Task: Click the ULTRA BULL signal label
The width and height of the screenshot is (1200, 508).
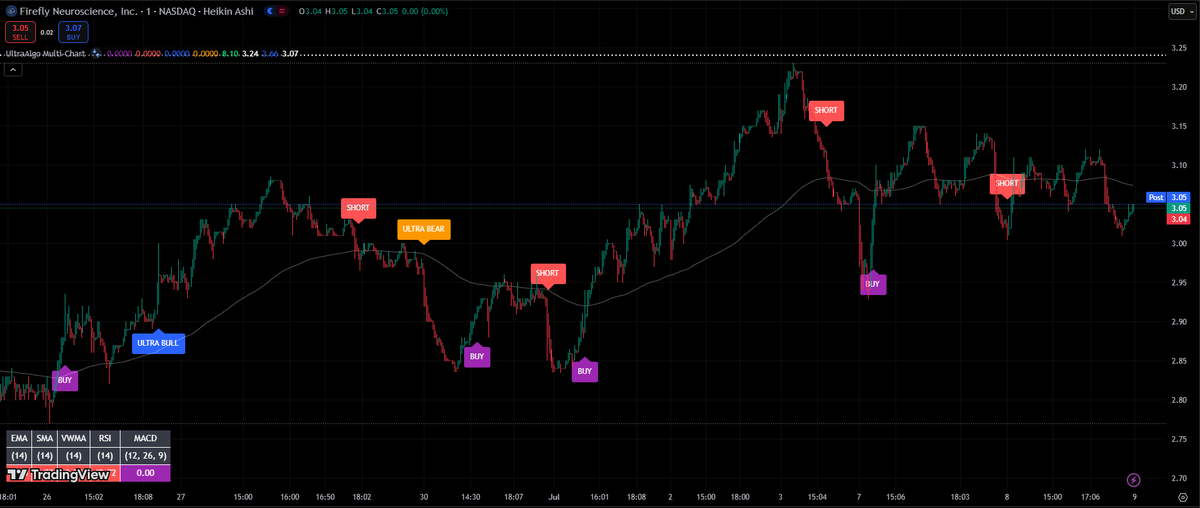Action: coord(158,344)
